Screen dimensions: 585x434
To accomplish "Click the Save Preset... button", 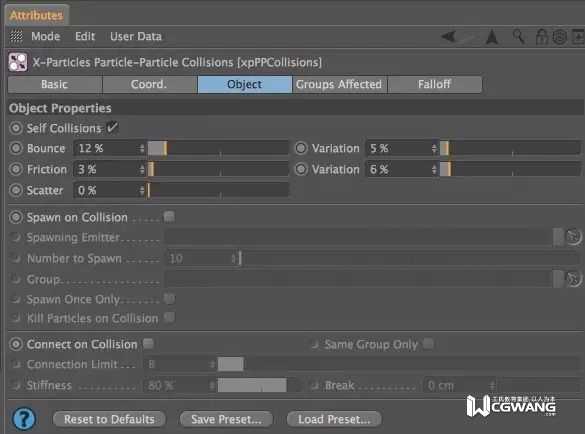I will pos(226,419).
